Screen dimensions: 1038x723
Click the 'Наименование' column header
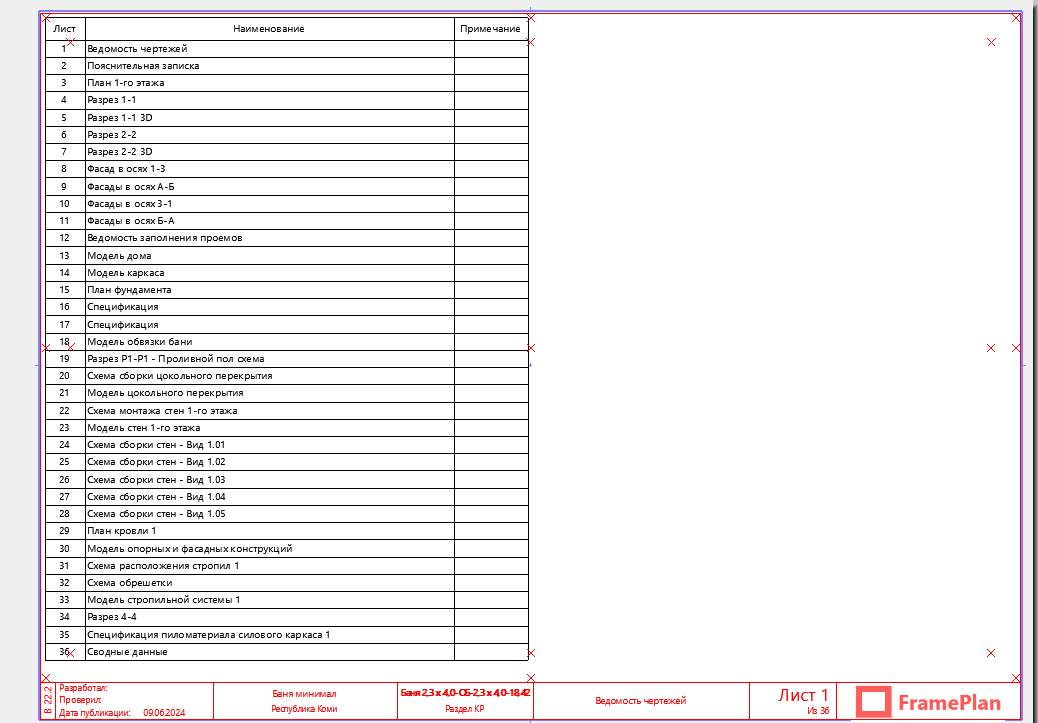(269, 29)
